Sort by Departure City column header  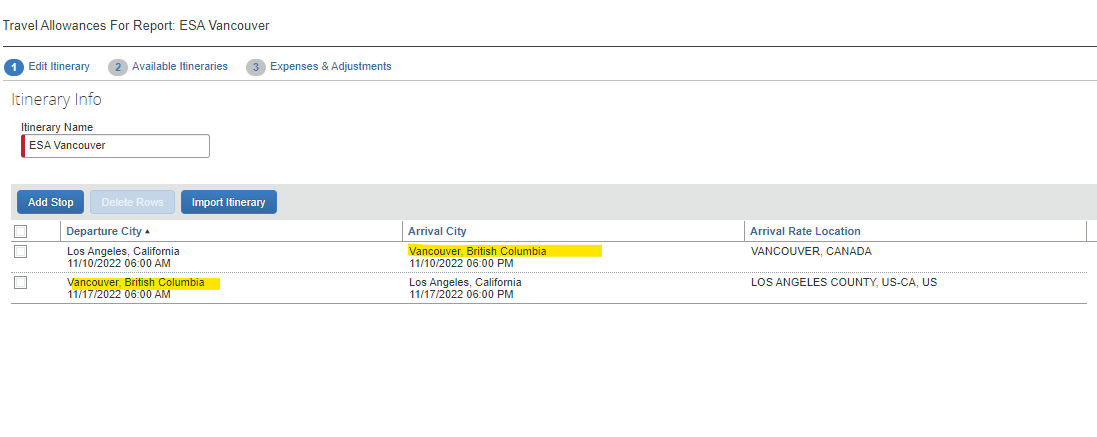tap(104, 231)
